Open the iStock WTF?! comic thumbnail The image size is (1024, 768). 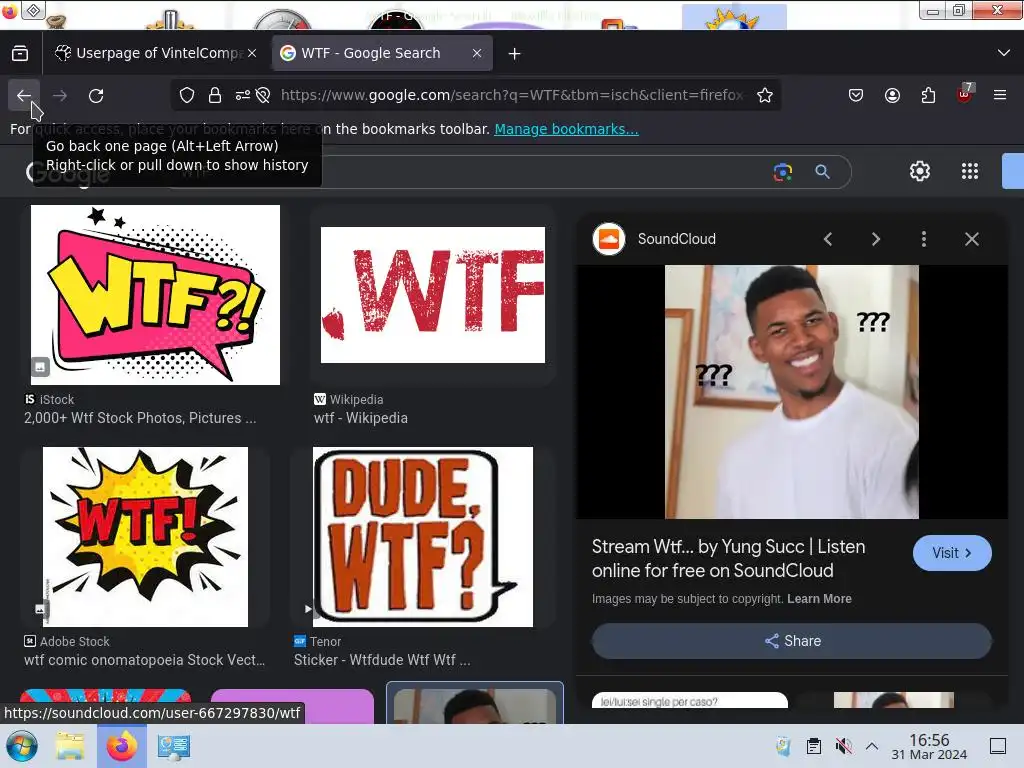pyautogui.click(x=155, y=295)
